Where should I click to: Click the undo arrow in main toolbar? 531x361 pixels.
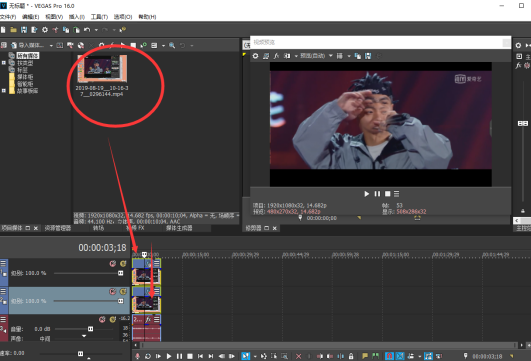[x=87, y=30]
